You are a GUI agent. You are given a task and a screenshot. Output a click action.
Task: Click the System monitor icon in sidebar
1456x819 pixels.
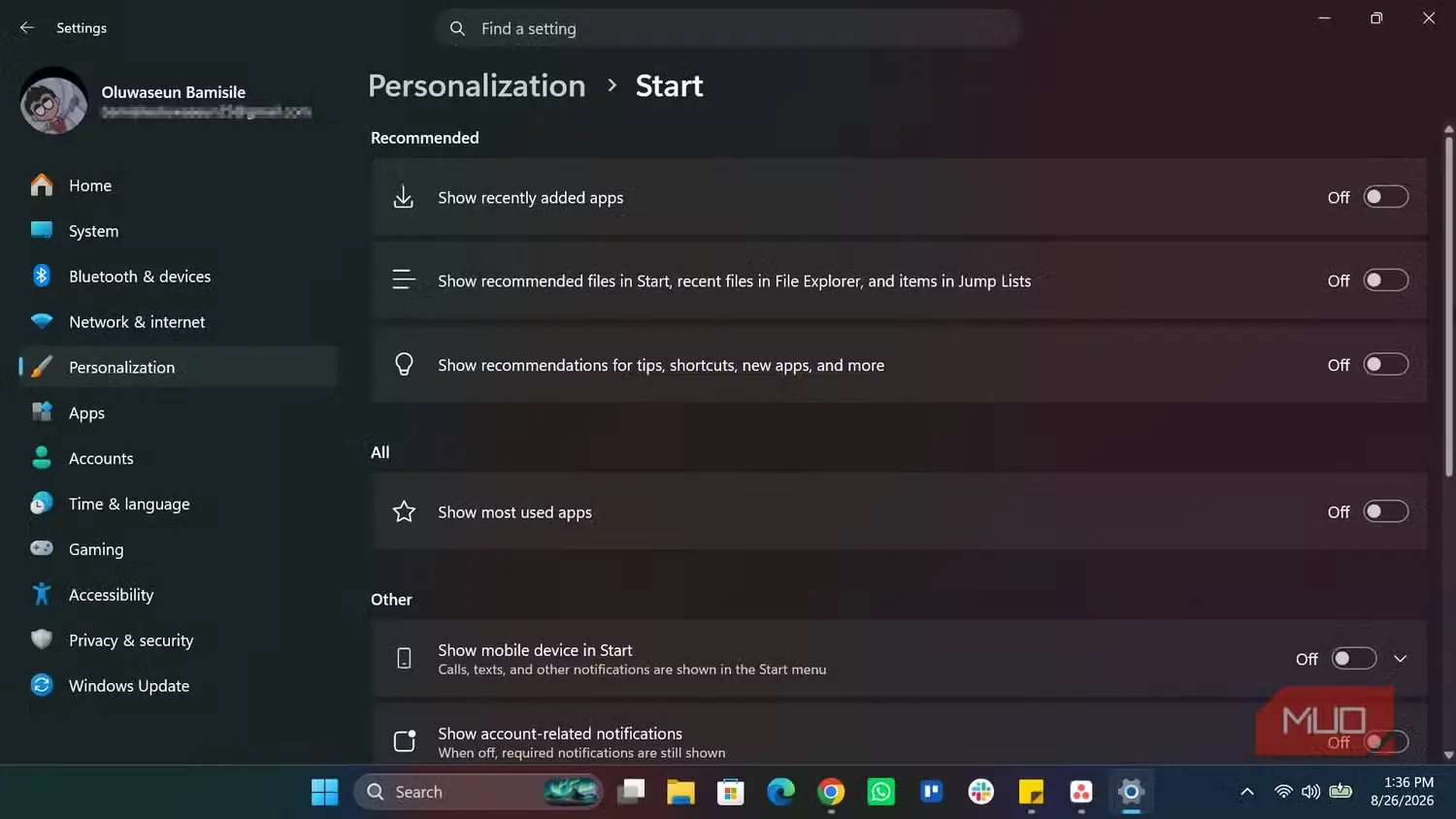point(42,230)
